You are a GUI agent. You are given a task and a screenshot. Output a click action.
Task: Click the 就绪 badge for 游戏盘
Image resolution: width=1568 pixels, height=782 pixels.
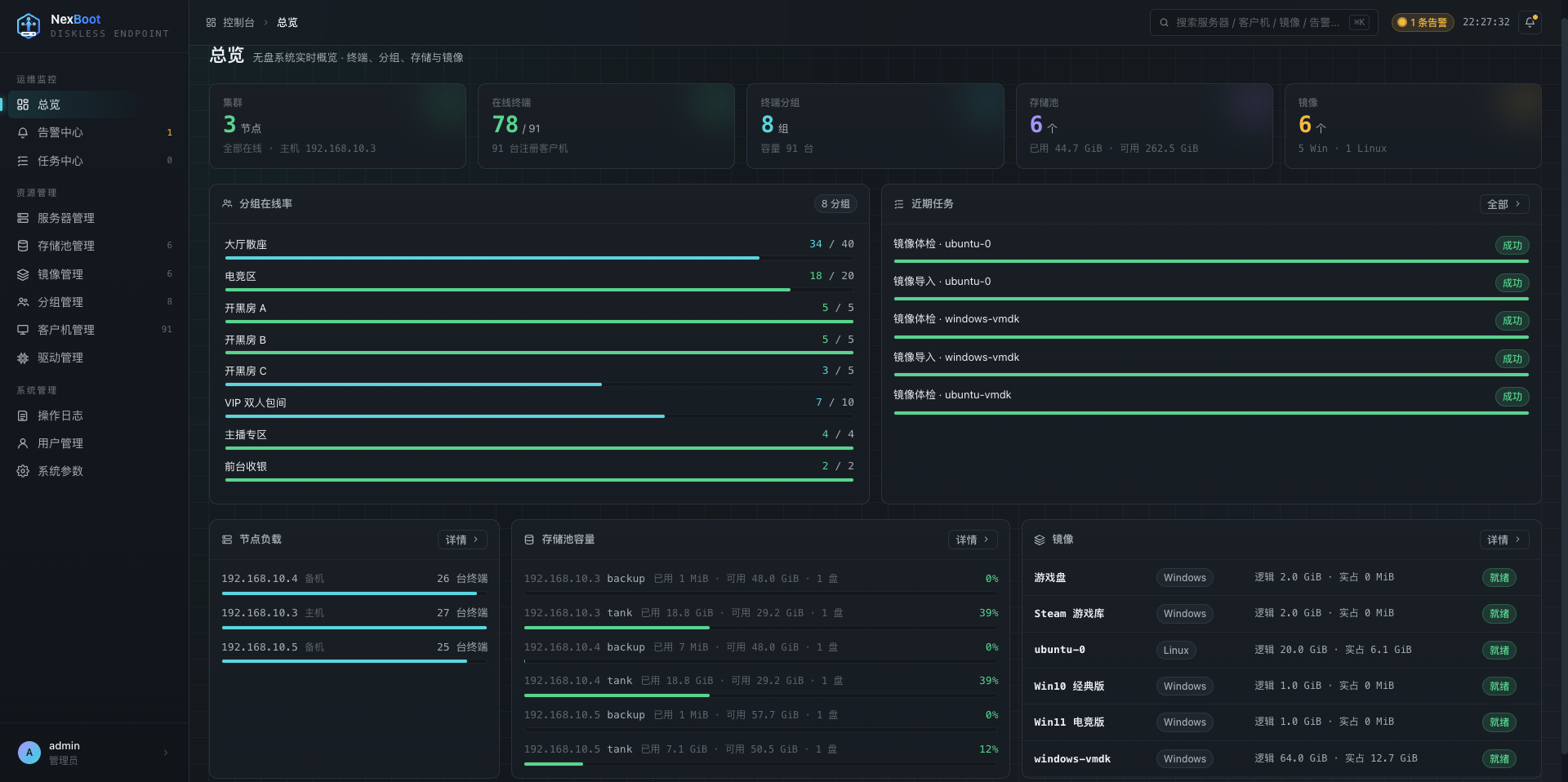coord(1499,578)
